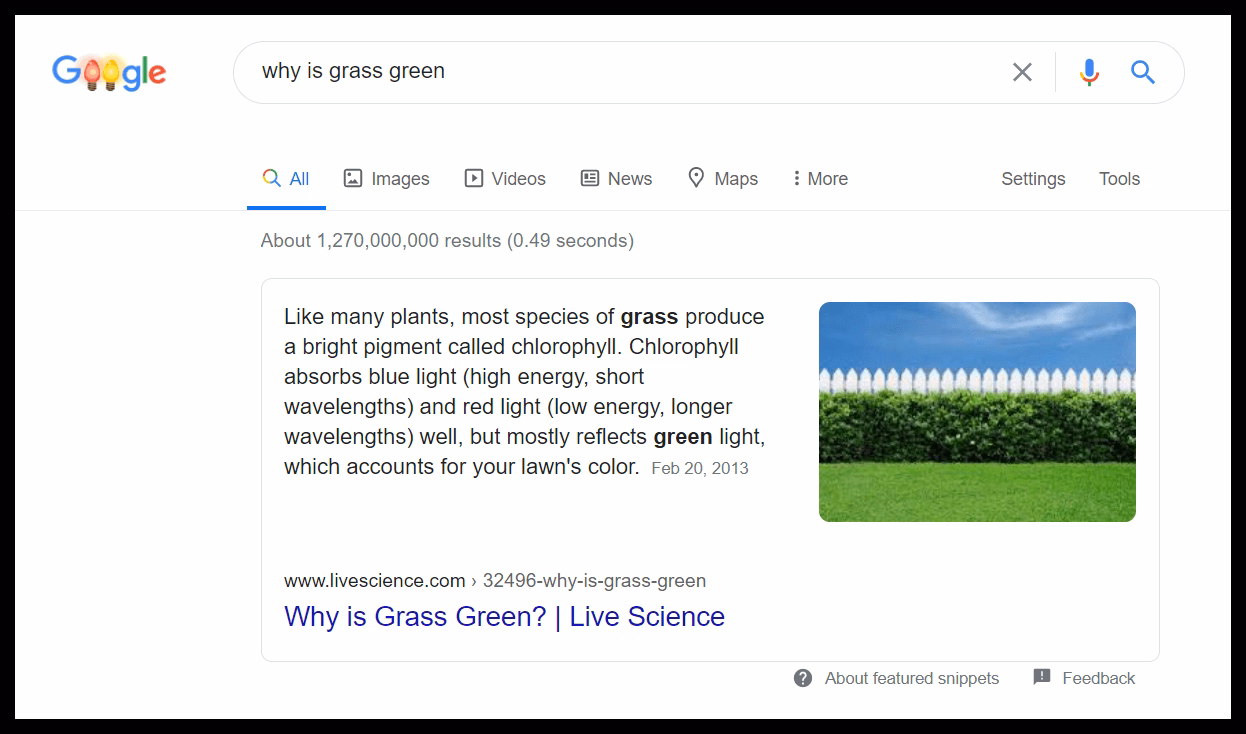Click the About featured snippets link
This screenshot has height=734, width=1246.
(911, 678)
